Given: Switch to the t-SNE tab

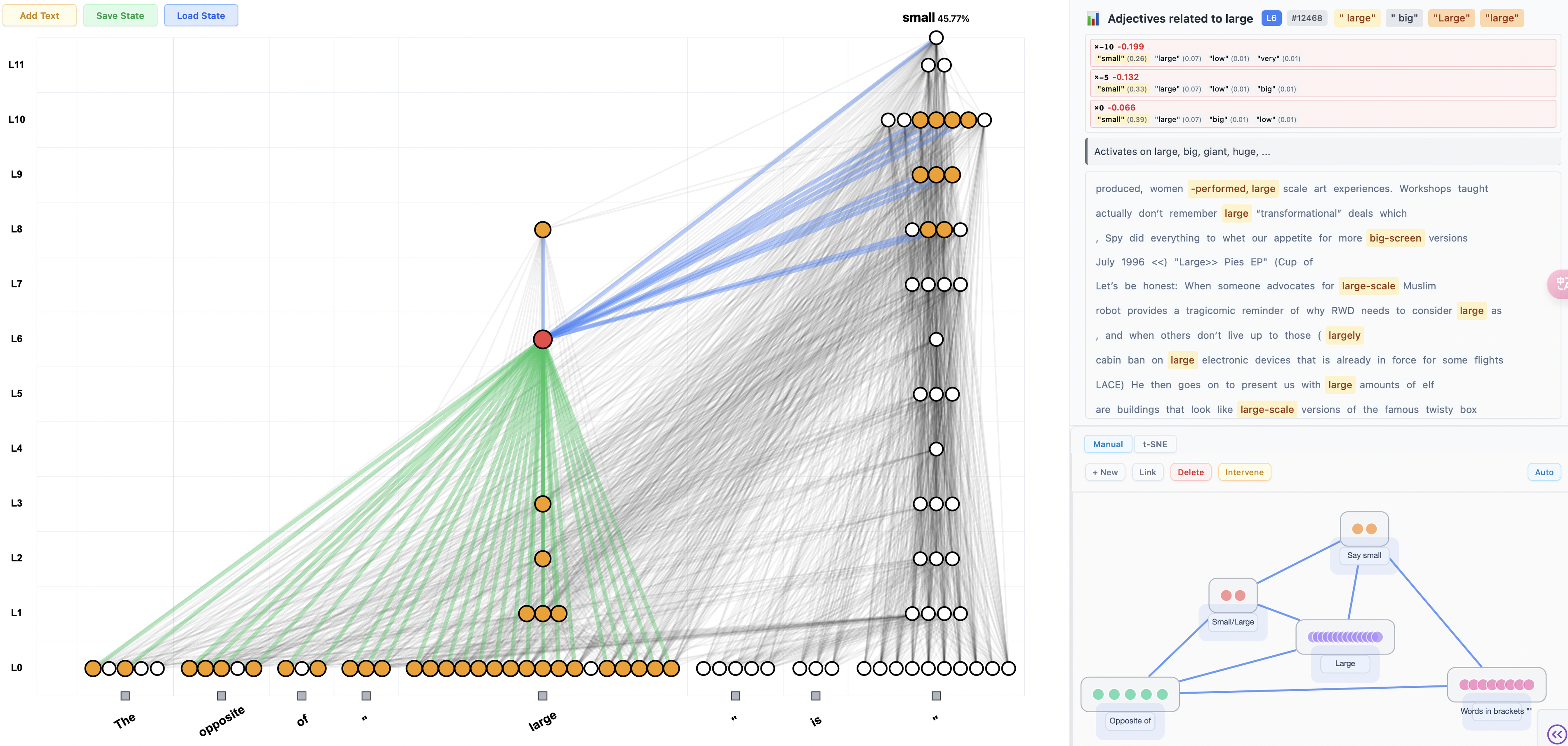Looking at the screenshot, I should tap(1155, 444).
